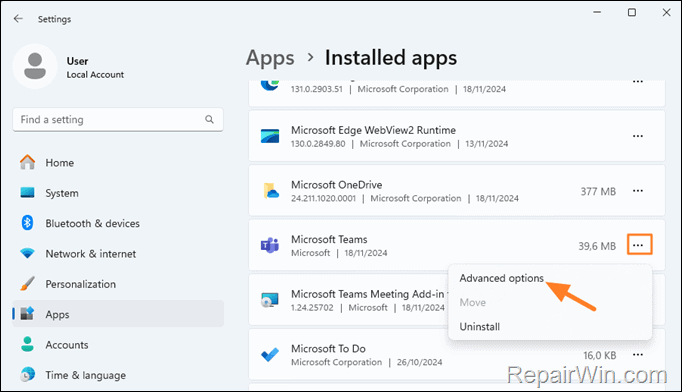Maximize the Settings window

(632, 13)
